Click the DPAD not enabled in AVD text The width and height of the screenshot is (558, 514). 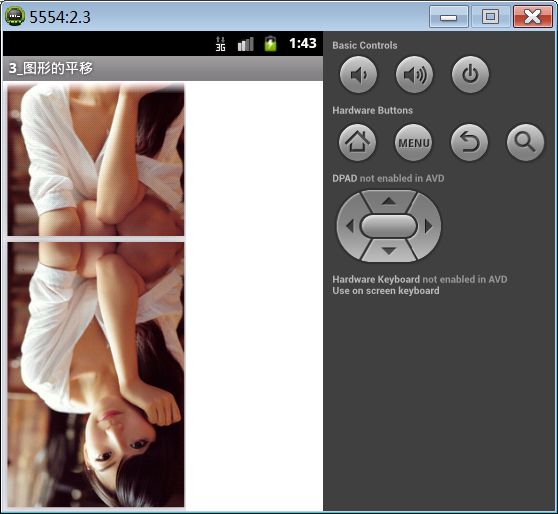click(x=388, y=178)
